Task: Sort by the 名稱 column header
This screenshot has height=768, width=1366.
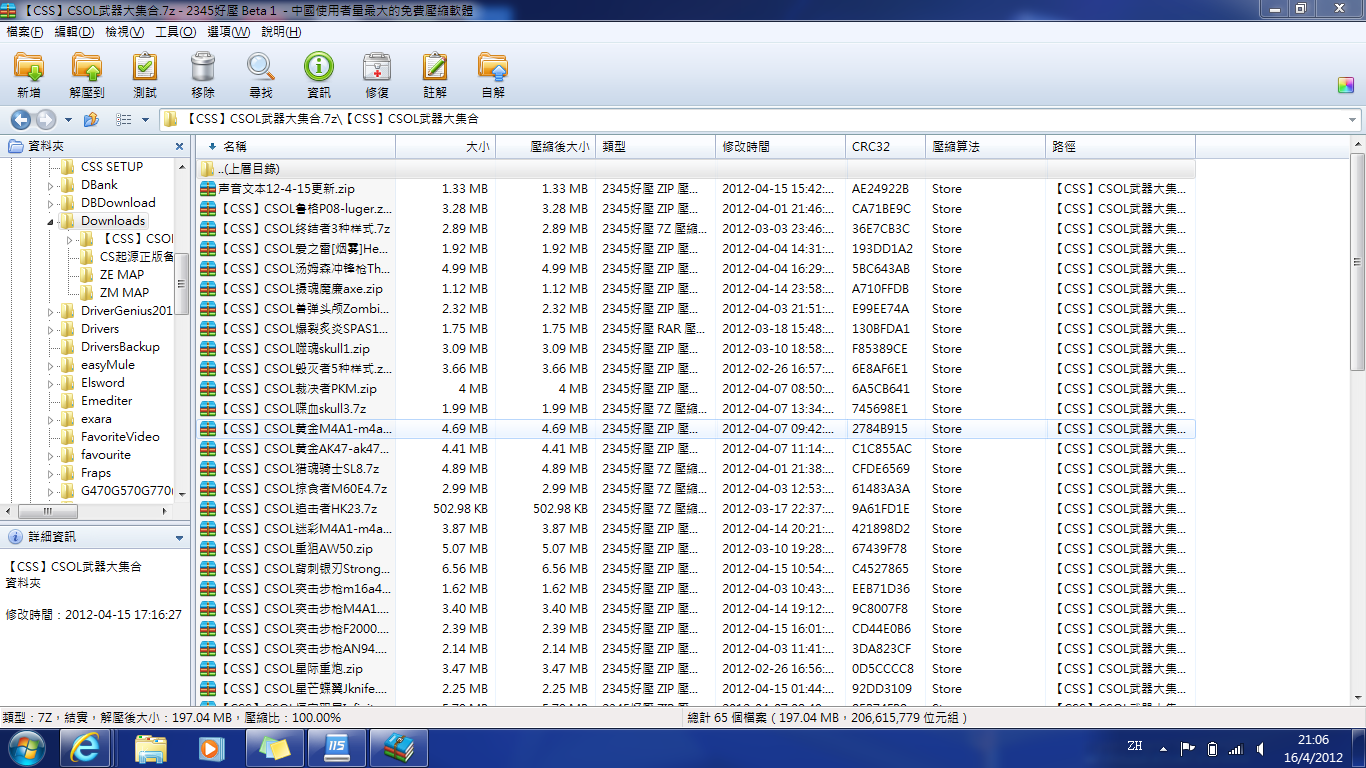Action: 296,146
